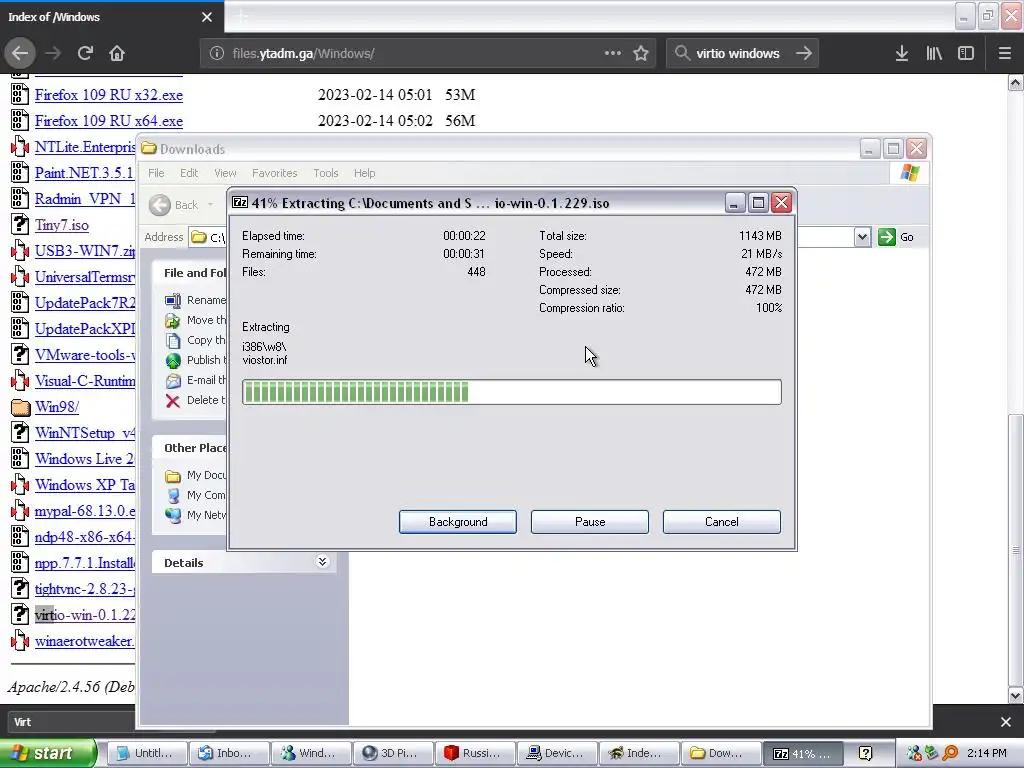Open the Explorer address bar dropdown
The width and height of the screenshot is (1024, 768).
tap(862, 237)
